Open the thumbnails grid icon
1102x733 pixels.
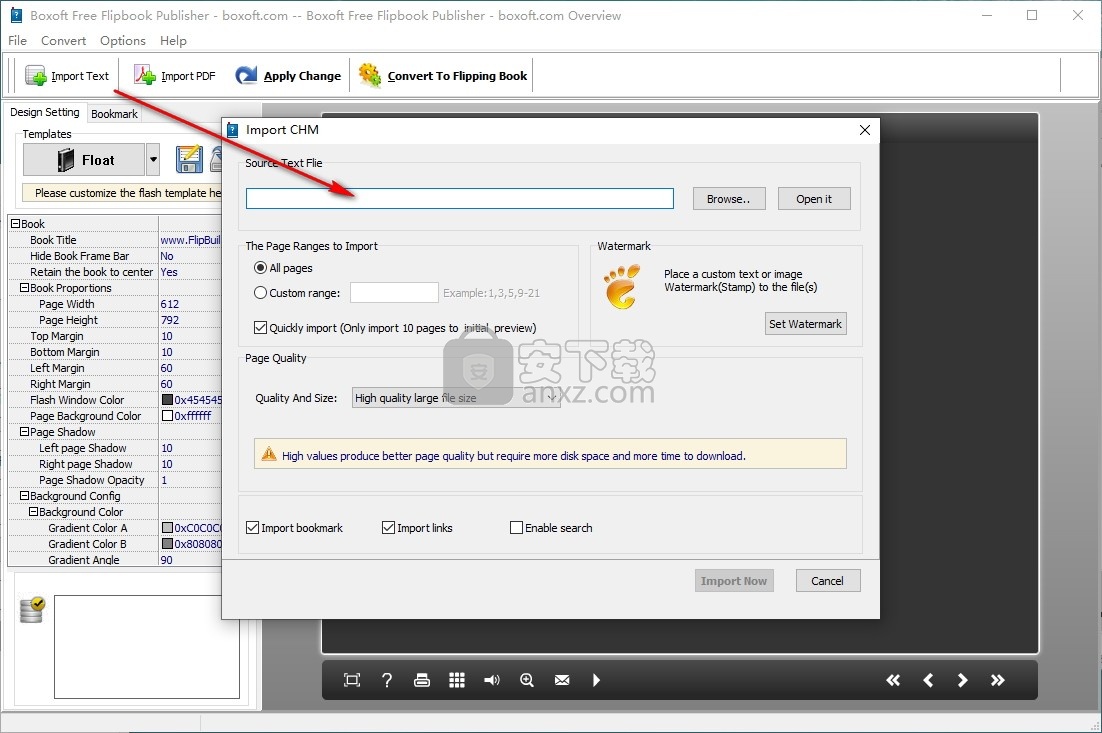pyautogui.click(x=457, y=680)
